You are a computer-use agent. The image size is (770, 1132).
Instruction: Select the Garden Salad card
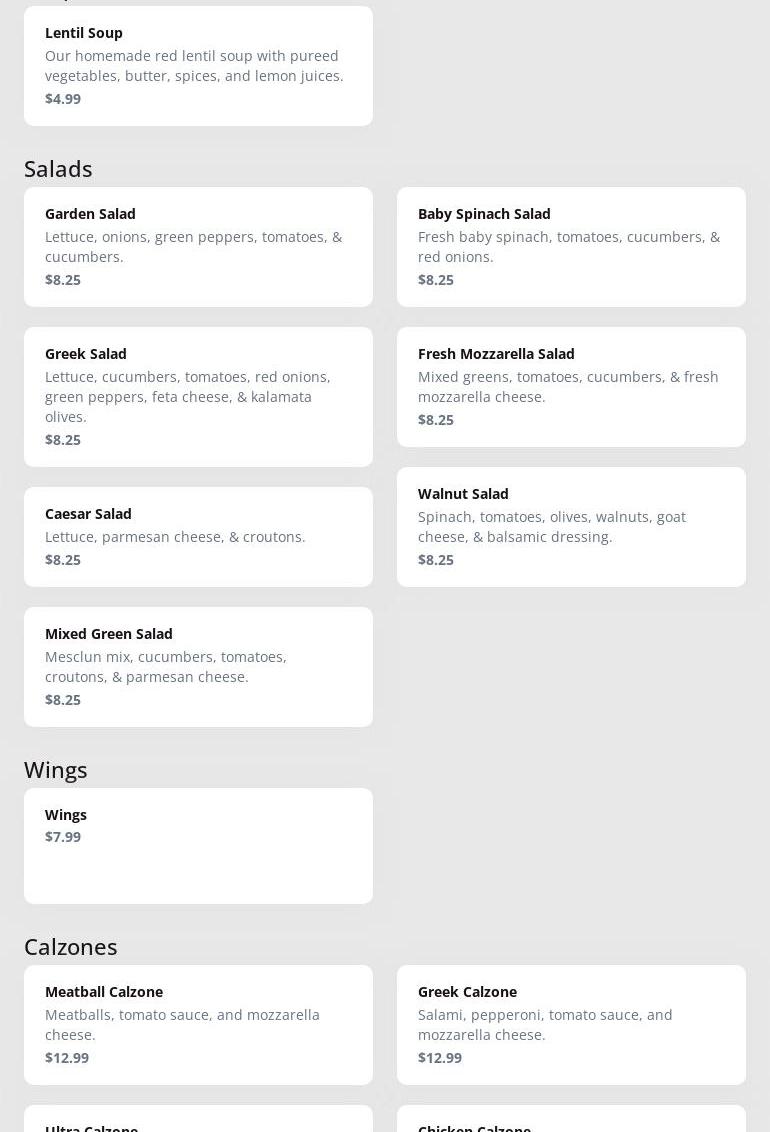pyautogui.click(x=198, y=246)
